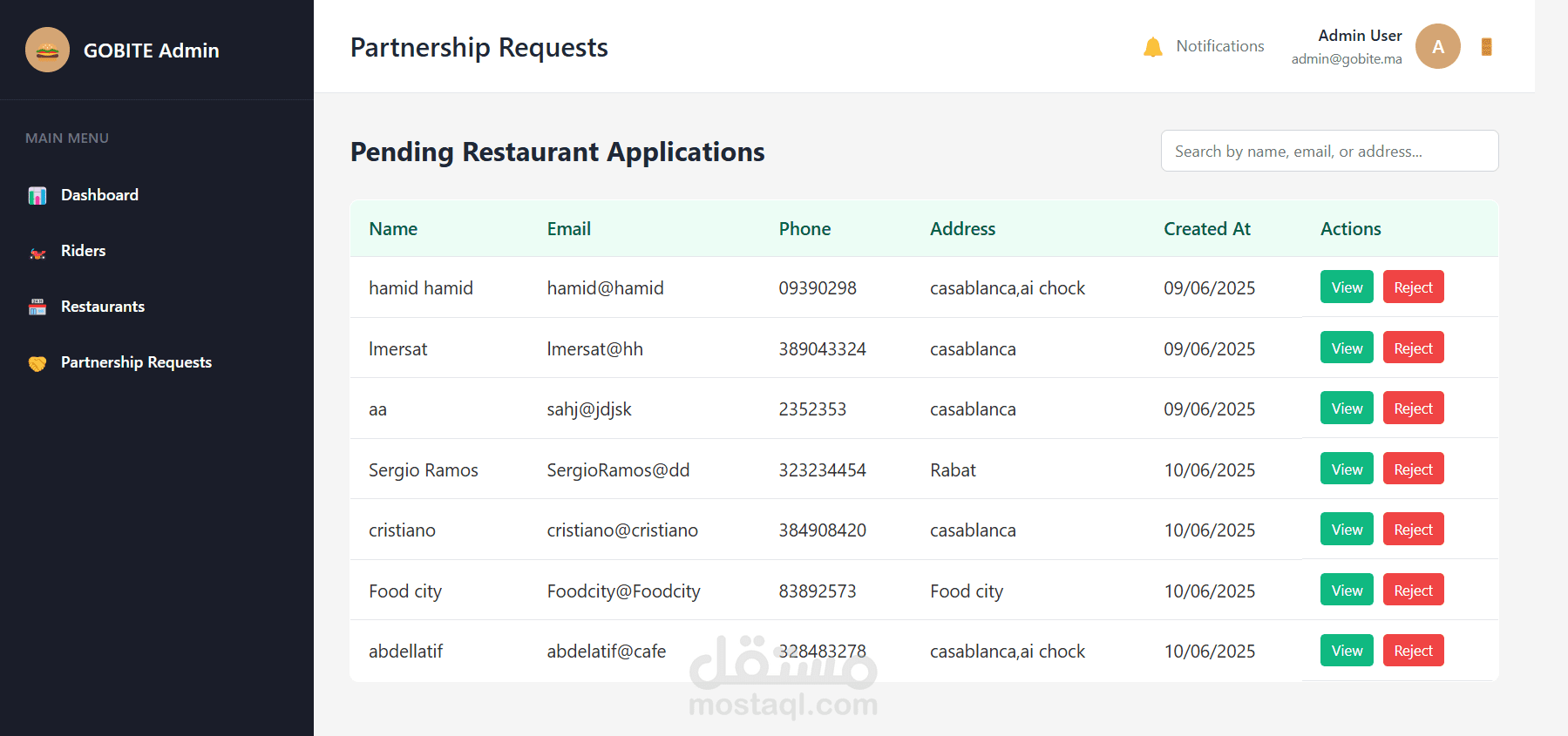Click the Created At column header
1568x736 pixels.
(1207, 229)
